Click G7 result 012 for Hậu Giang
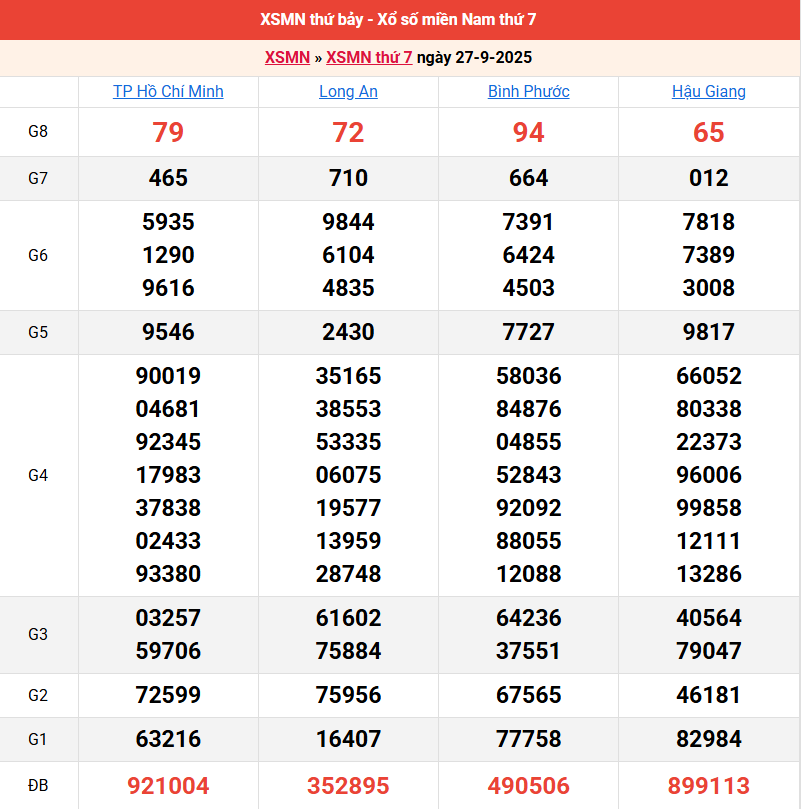Screen dimensions: 802x809 [708, 178]
